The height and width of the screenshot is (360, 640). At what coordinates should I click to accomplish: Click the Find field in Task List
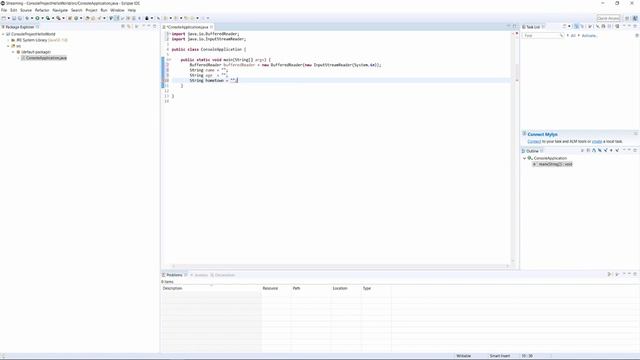pos(542,36)
